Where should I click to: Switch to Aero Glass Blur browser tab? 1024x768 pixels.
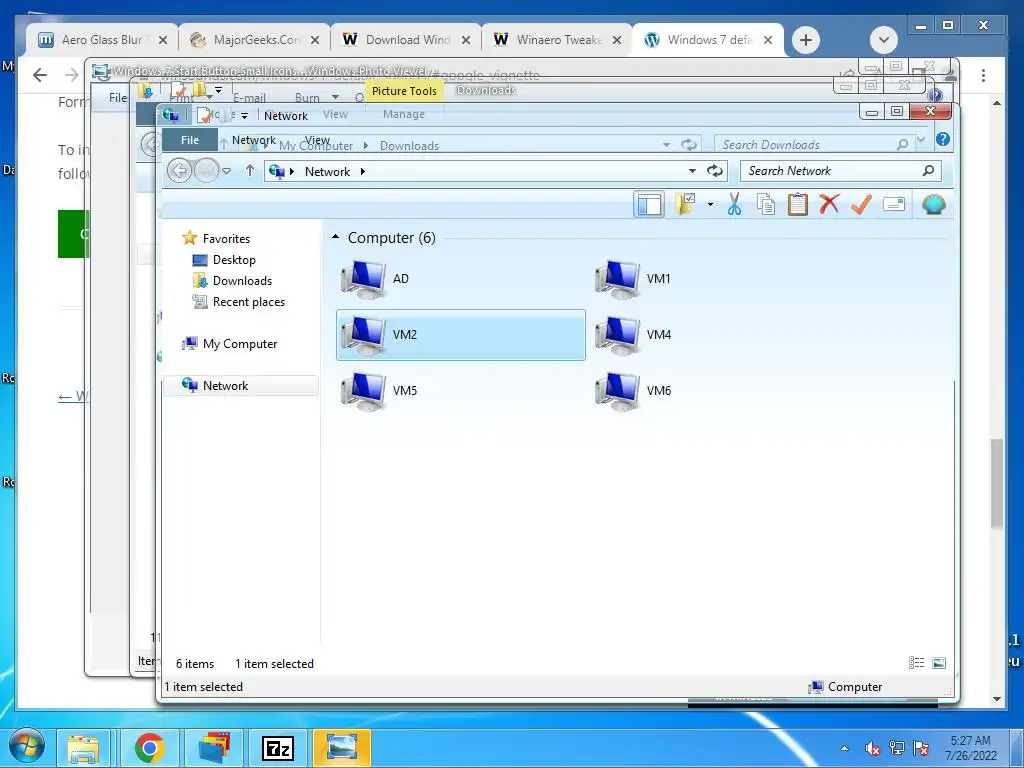point(101,40)
